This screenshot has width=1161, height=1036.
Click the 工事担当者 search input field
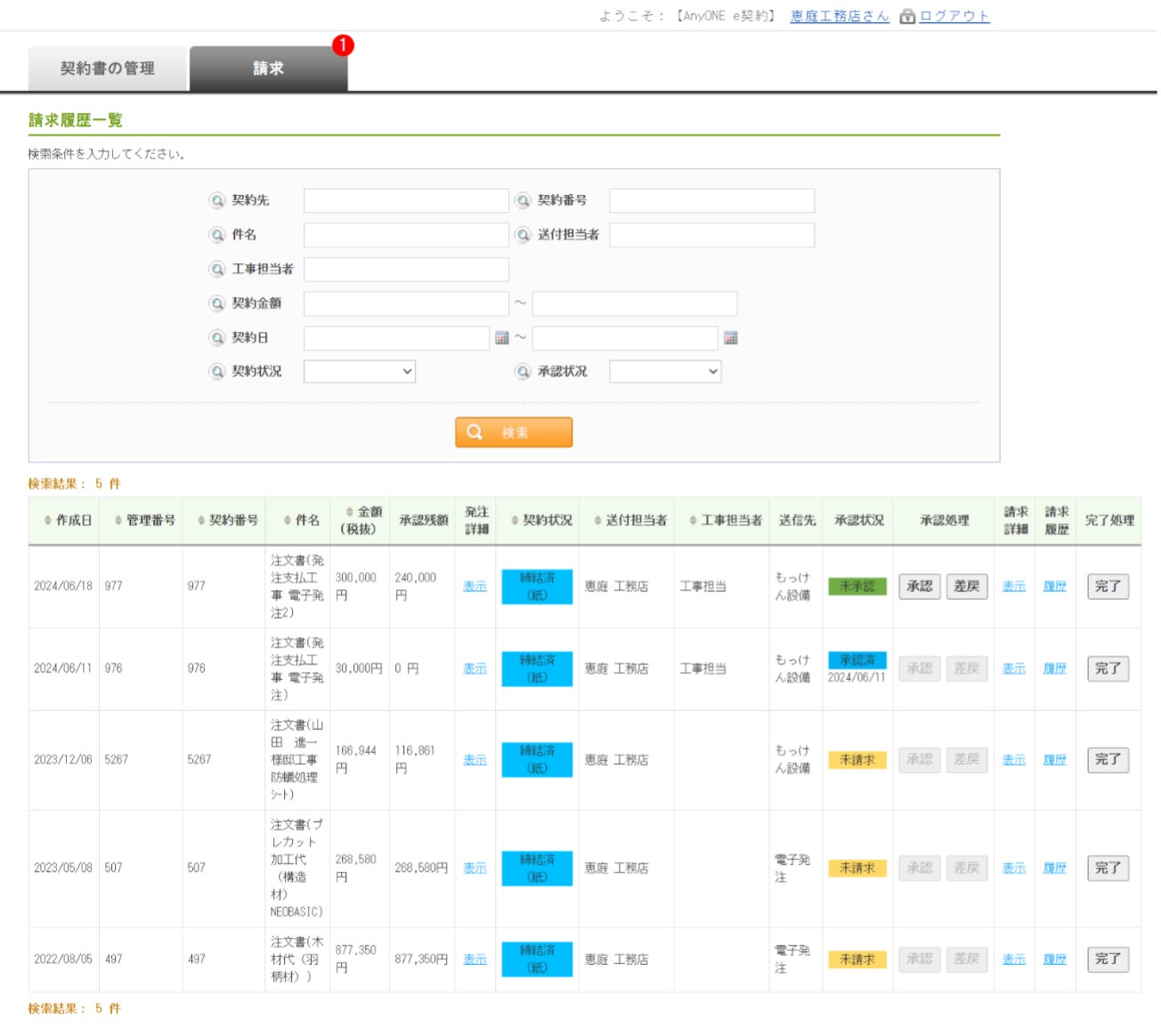pos(406,269)
